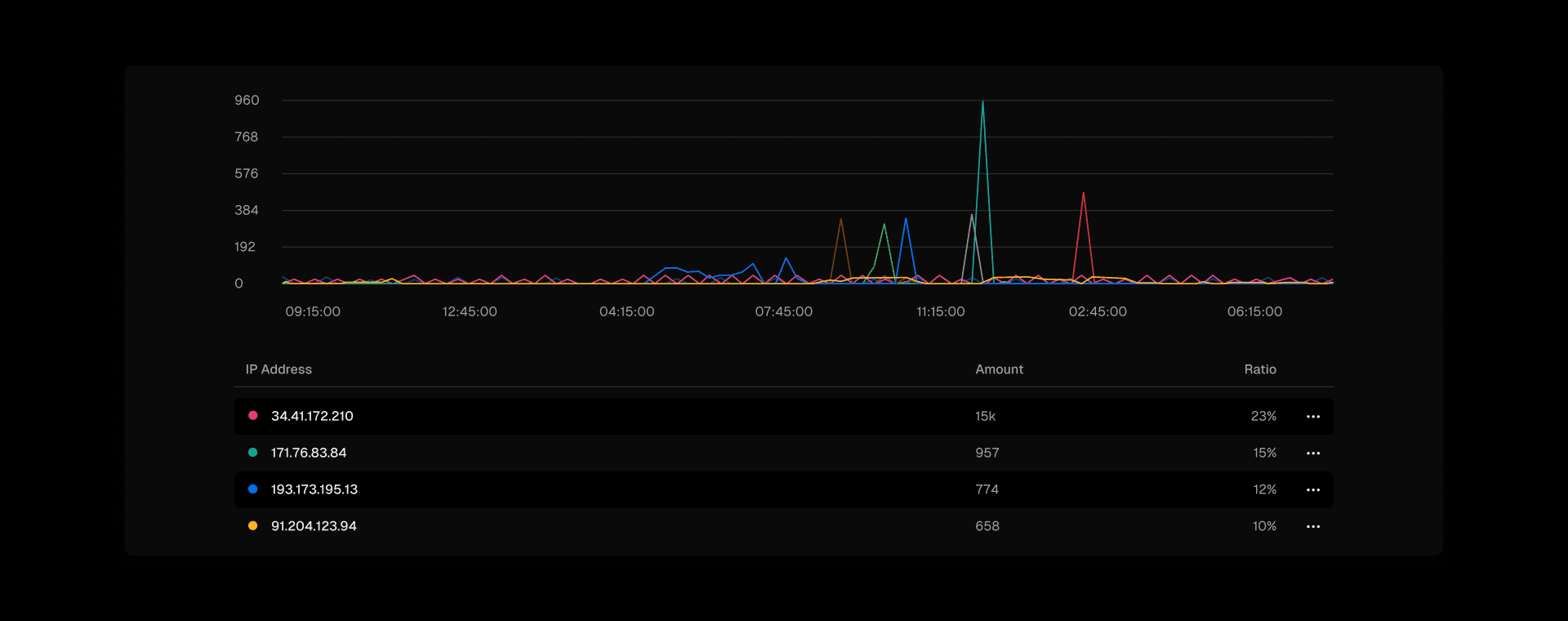This screenshot has width=1568, height=621.
Task: Click the 15k amount value
Action: 985,416
